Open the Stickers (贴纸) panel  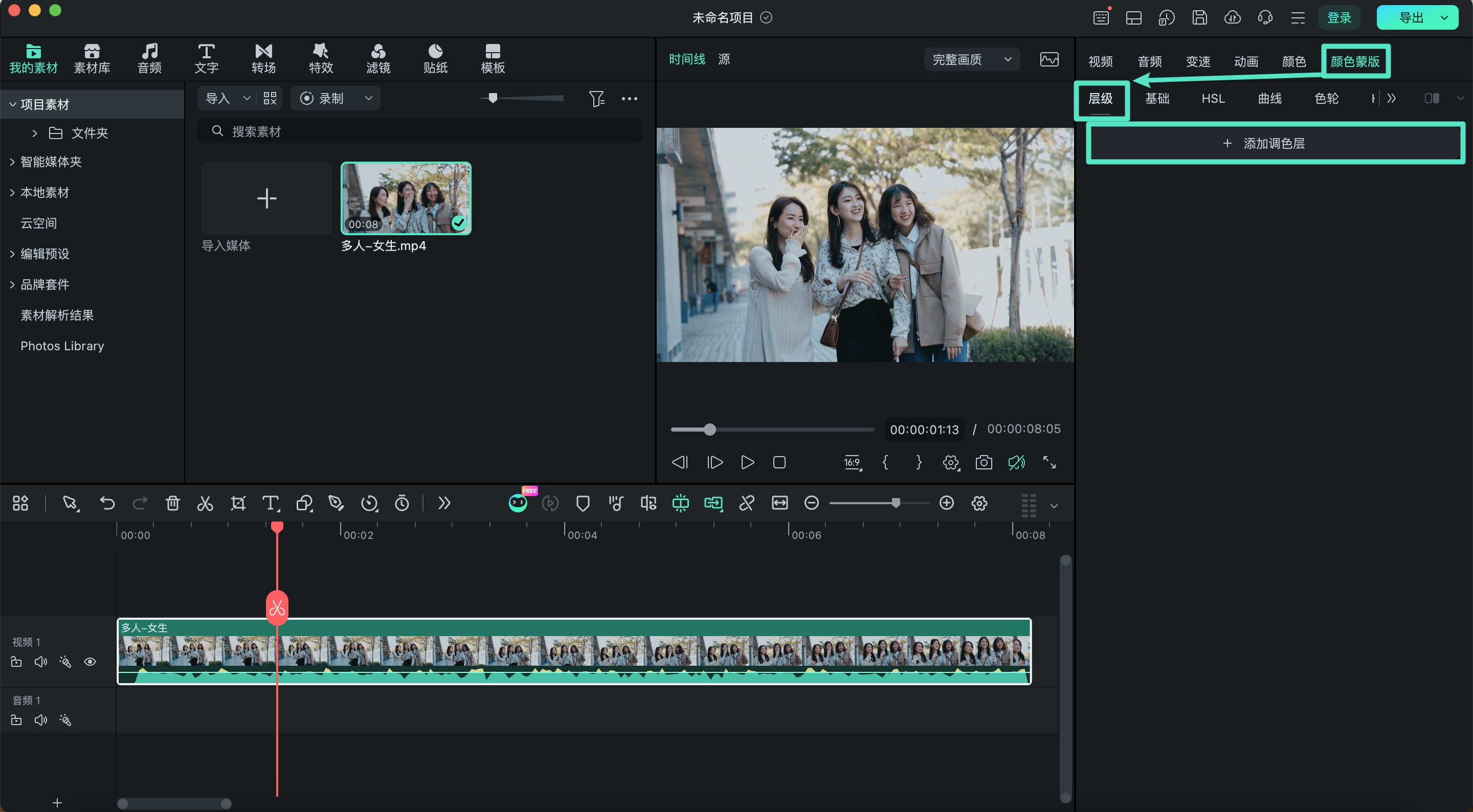click(x=435, y=59)
